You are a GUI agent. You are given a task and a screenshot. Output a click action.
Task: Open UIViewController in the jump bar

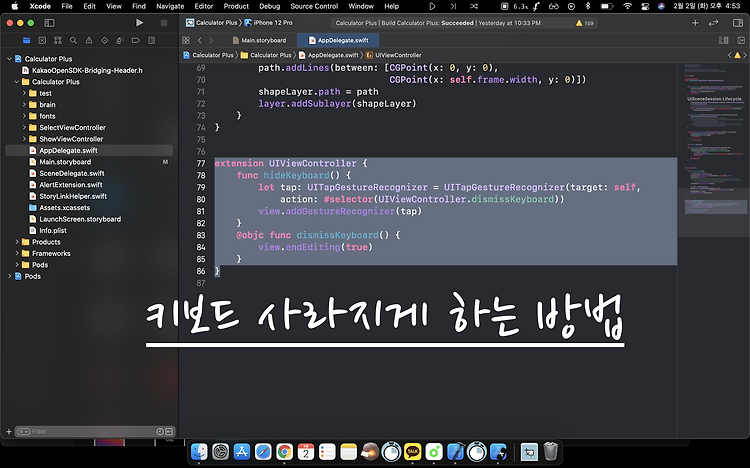(394, 55)
